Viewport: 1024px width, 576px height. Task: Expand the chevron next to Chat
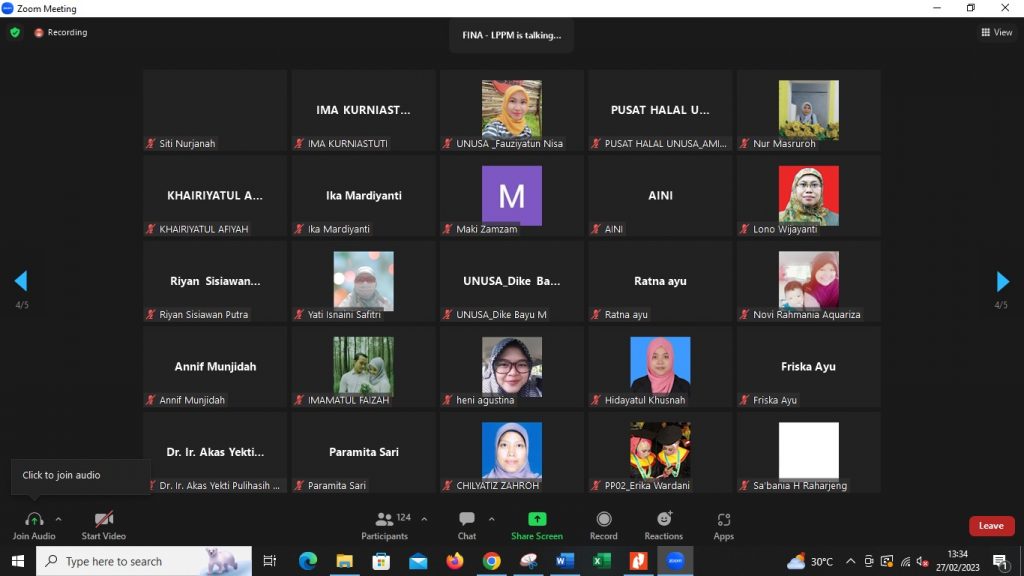491,519
